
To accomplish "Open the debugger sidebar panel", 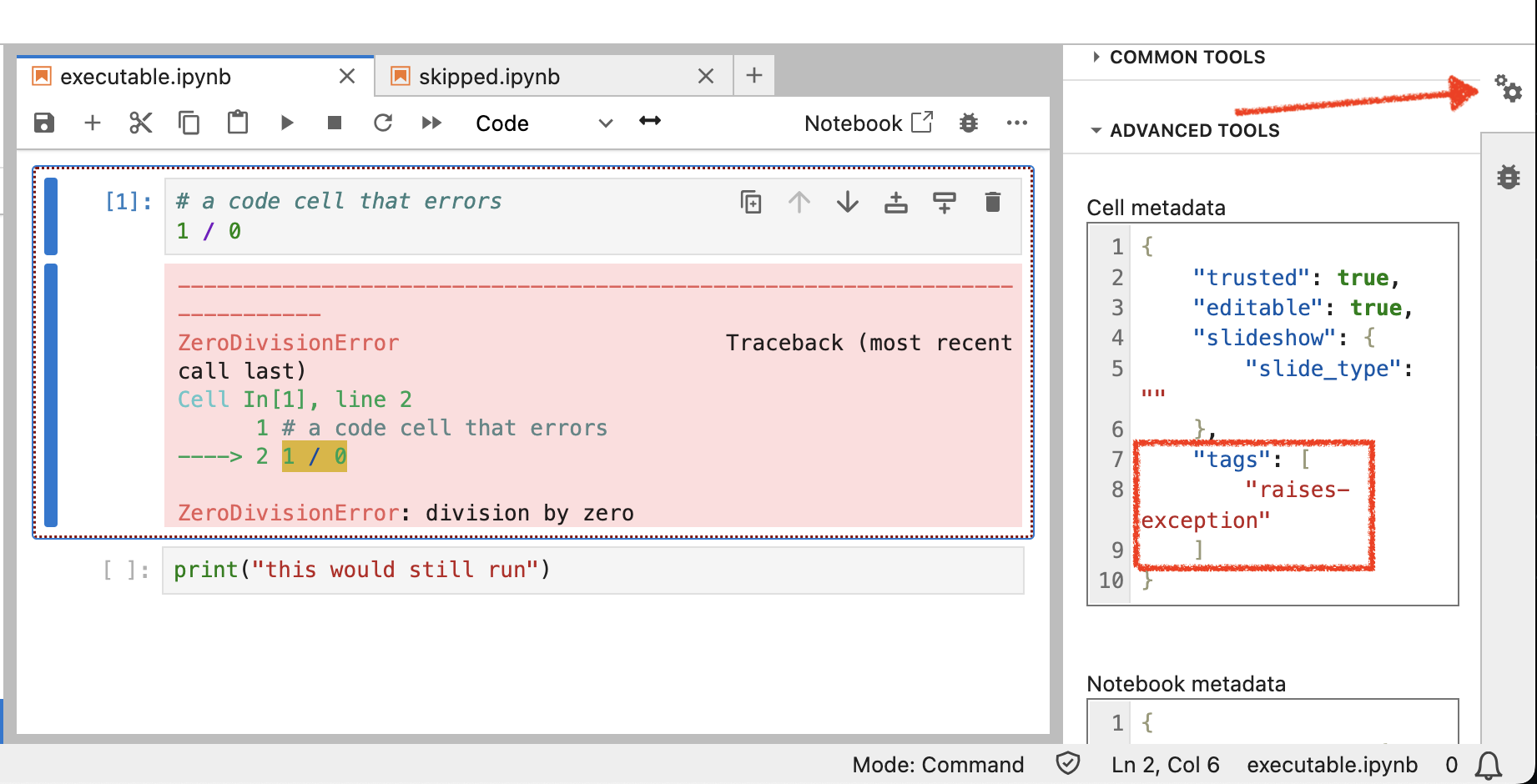I will pyautogui.click(x=1508, y=177).
